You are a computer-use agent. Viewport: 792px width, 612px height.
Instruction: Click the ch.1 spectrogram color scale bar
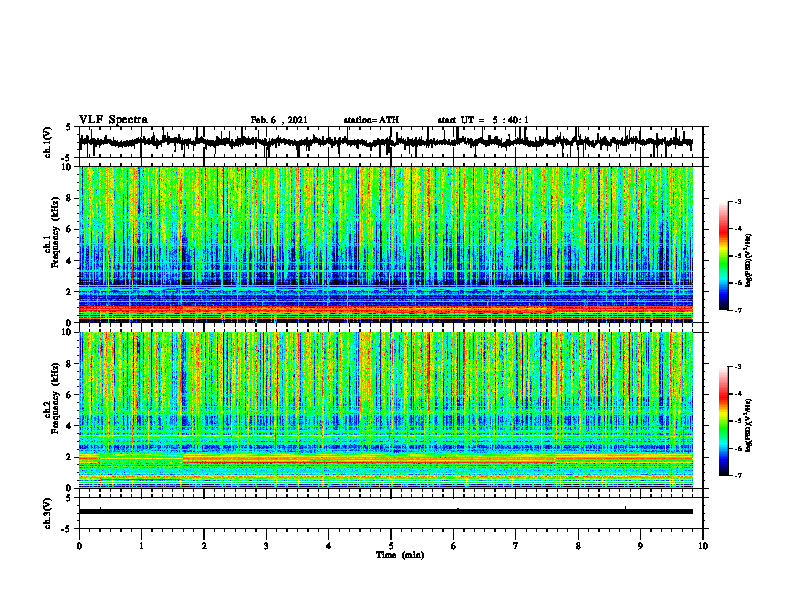[724, 256]
